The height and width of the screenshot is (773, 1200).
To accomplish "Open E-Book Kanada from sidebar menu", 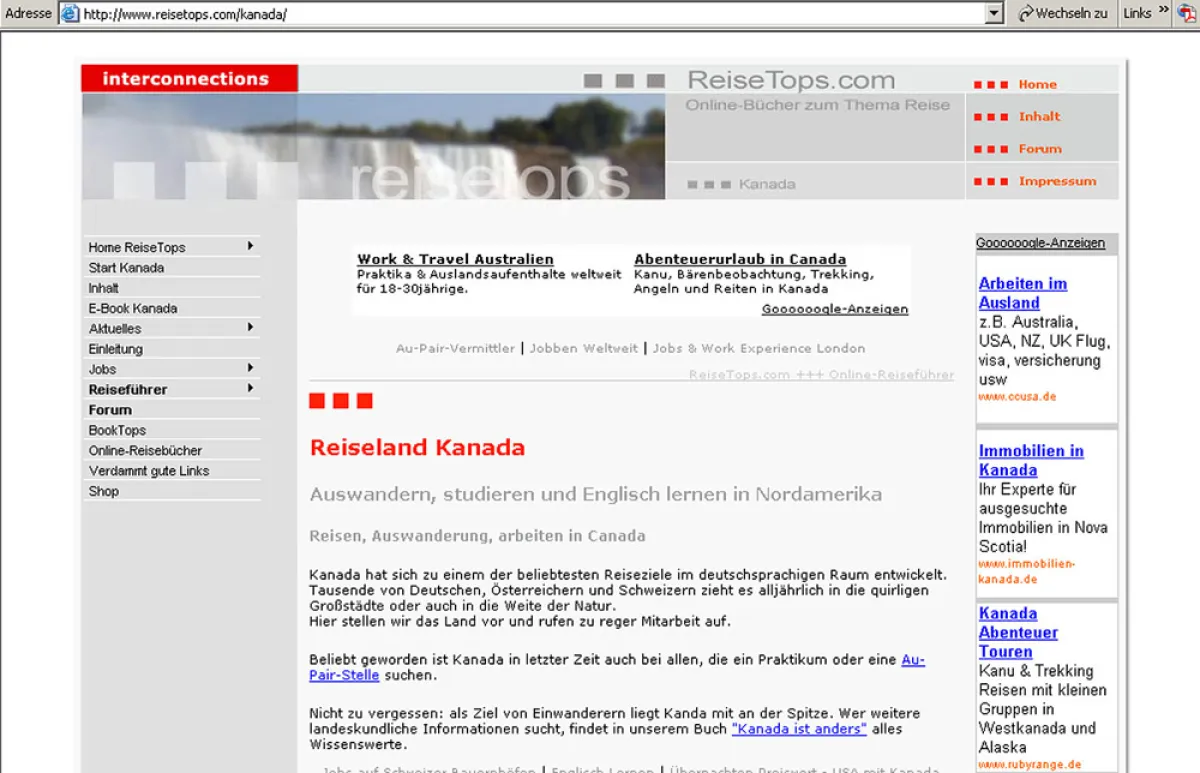I will pyautogui.click(x=132, y=309).
